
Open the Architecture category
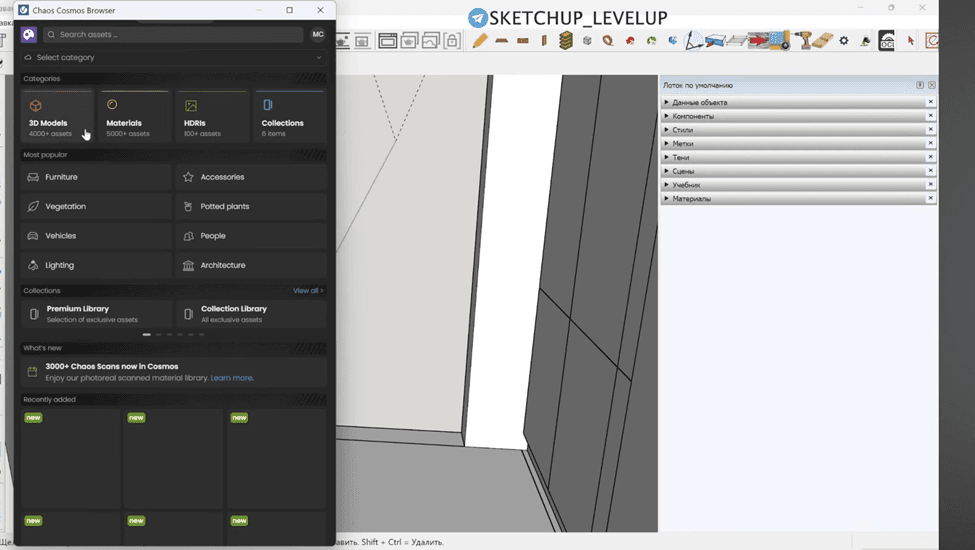(251, 265)
